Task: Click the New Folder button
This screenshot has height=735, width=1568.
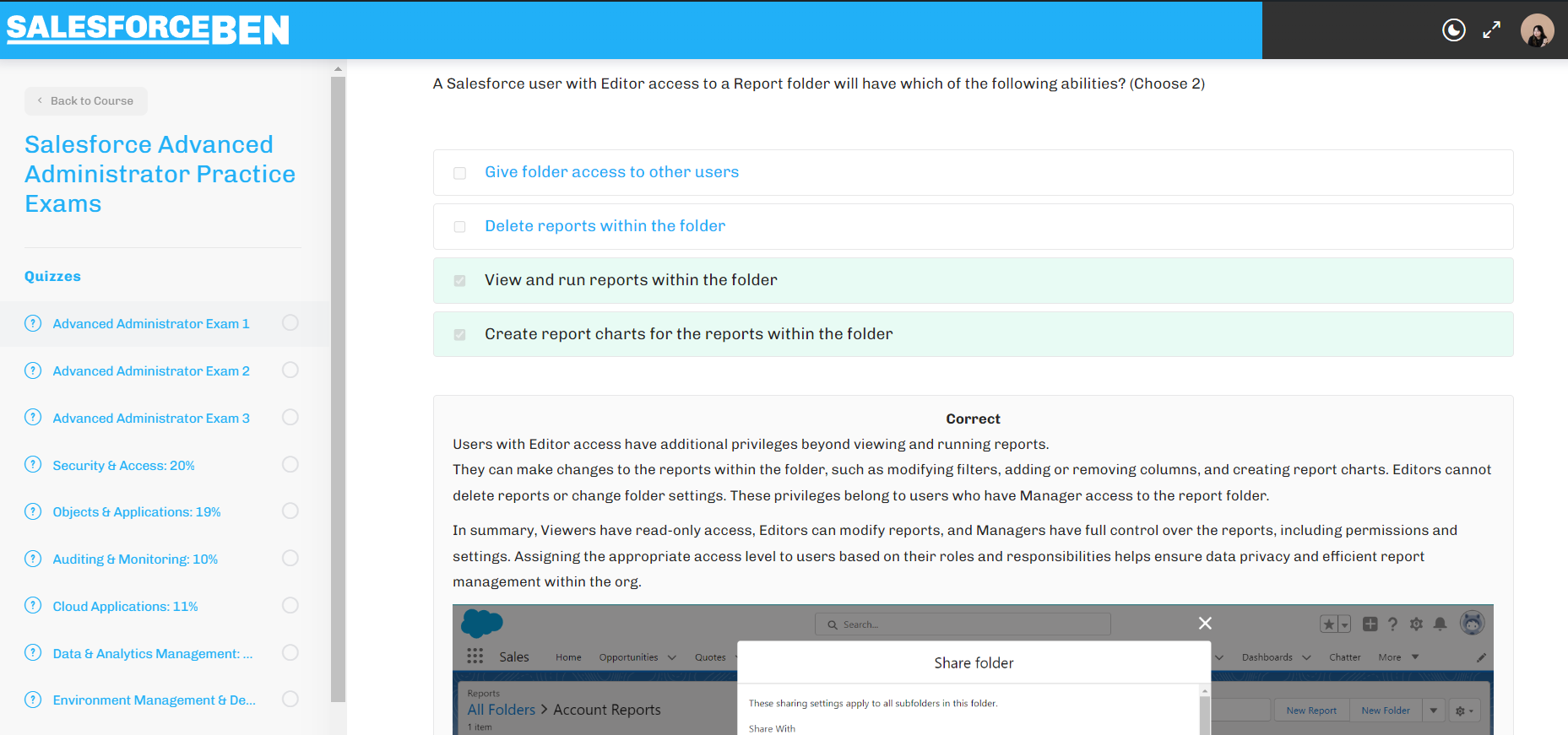Action: (x=1386, y=711)
